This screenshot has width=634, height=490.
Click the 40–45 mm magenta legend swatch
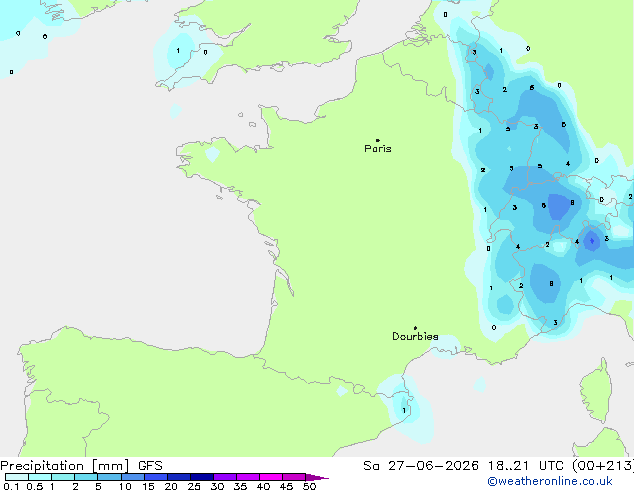pyautogui.click(x=271, y=477)
